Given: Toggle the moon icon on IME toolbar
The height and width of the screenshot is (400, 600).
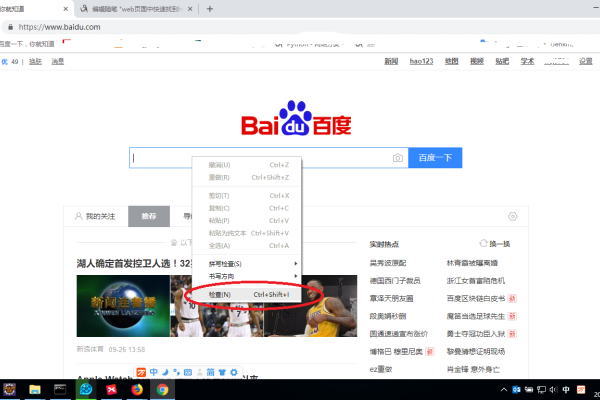Looking at the screenshot, I should (165, 372).
